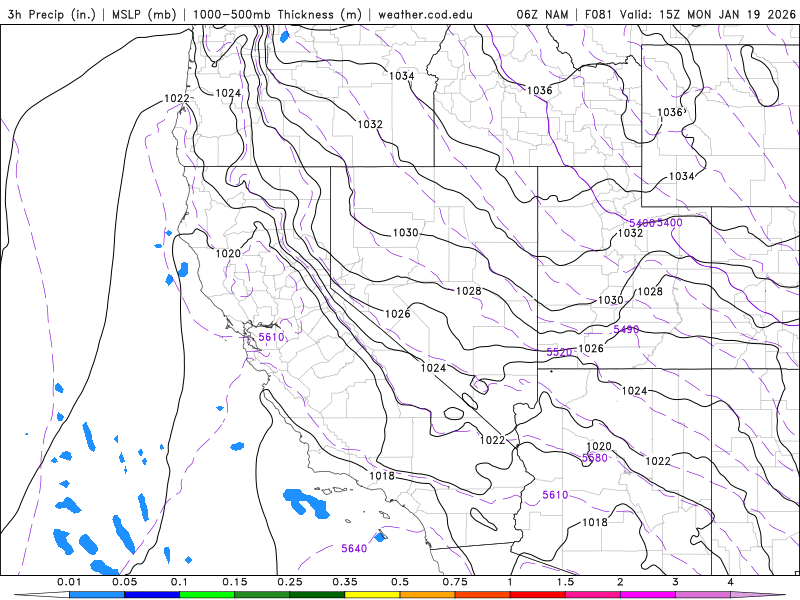Click the purple '5580' thickness label
The width and height of the screenshot is (800, 600).
(x=595, y=458)
